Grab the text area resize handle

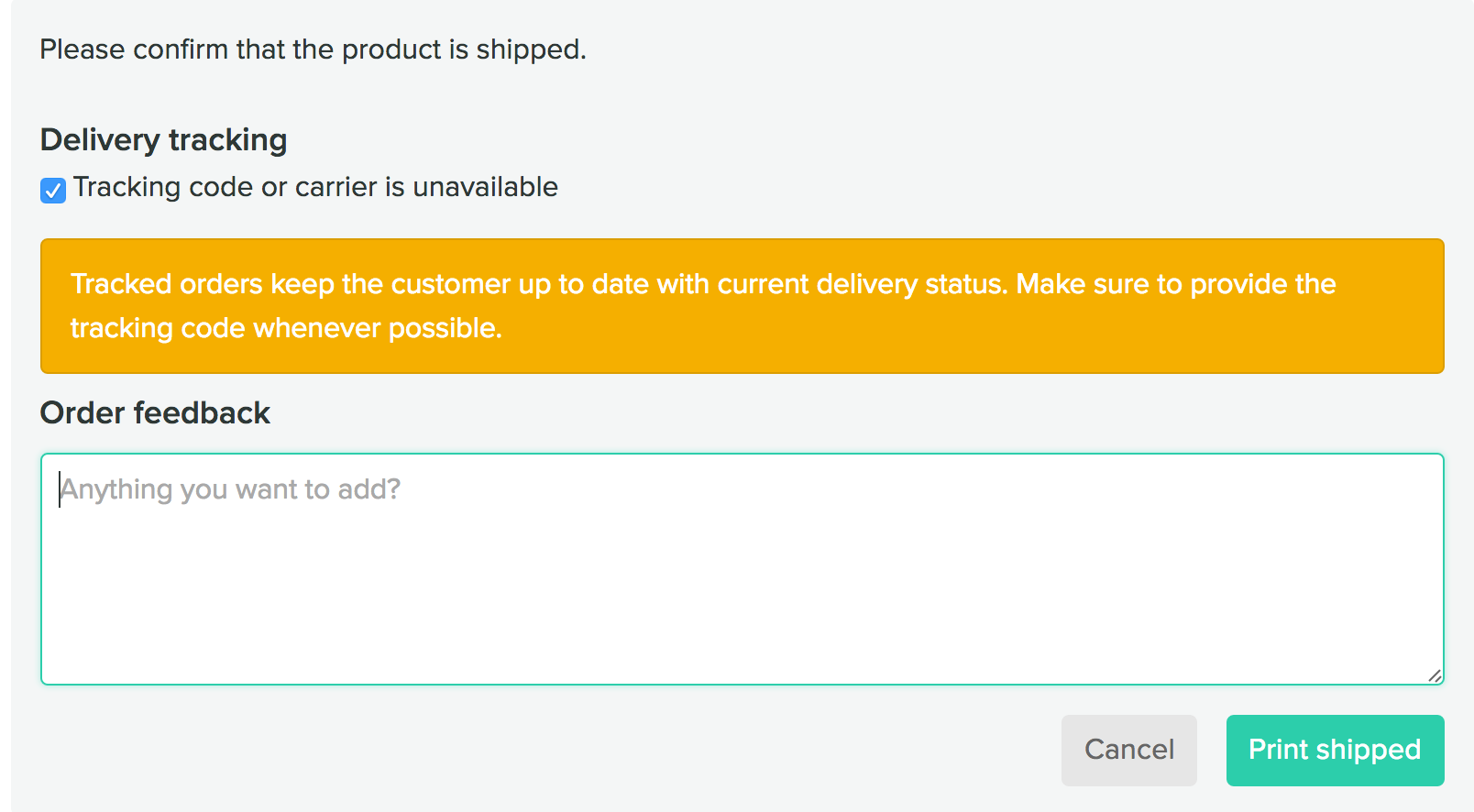coord(1435,675)
